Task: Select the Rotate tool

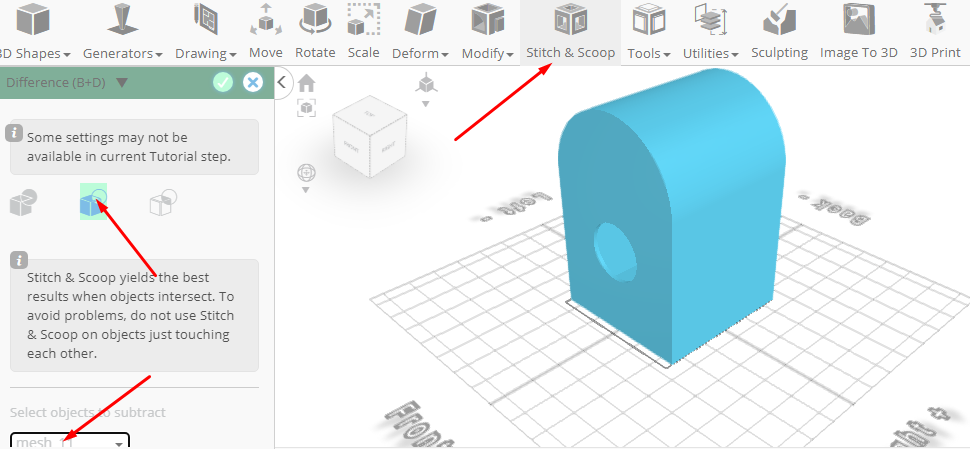Action: (x=315, y=31)
